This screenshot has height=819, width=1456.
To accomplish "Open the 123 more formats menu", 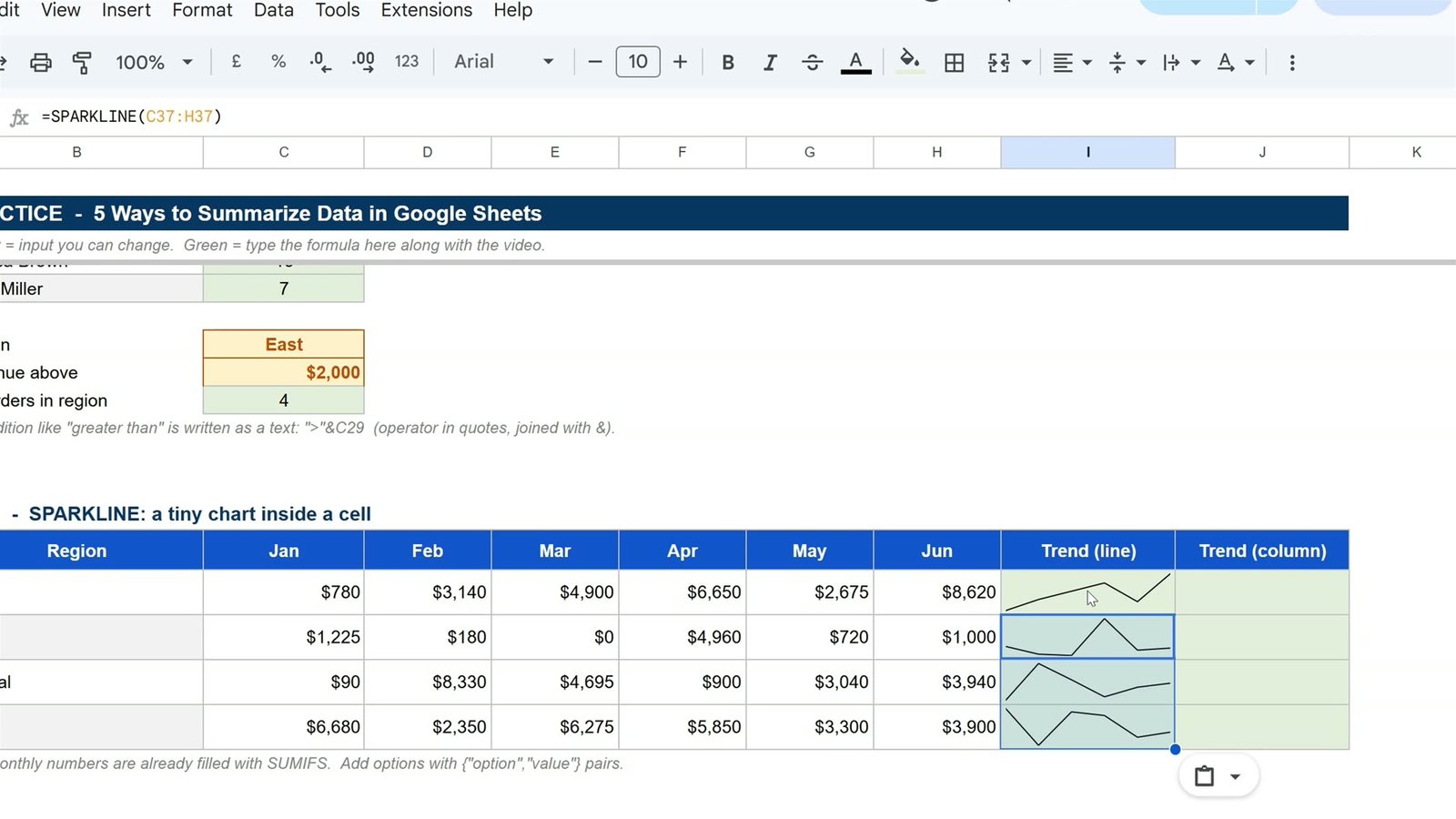I will (x=407, y=62).
